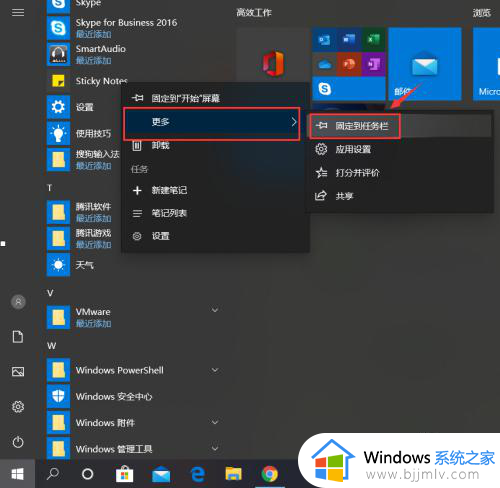Click 设置 in Sticky Notes context menu

pyautogui.click(x=215, y=236)
